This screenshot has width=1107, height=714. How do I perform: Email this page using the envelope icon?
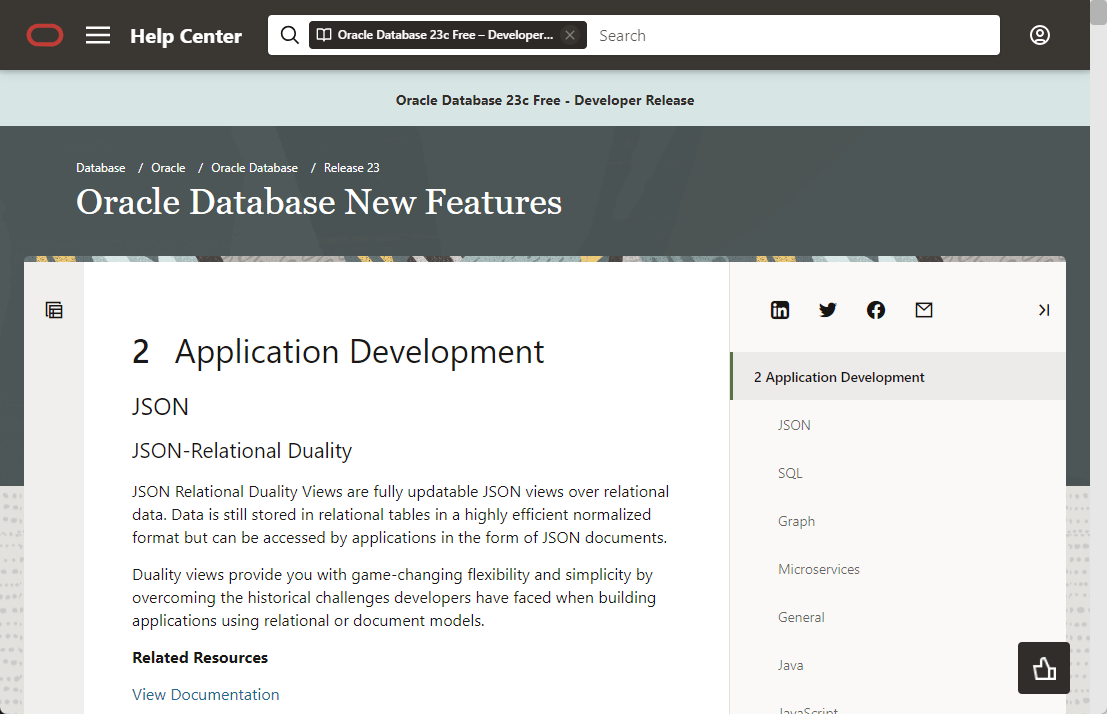[924, 310]
